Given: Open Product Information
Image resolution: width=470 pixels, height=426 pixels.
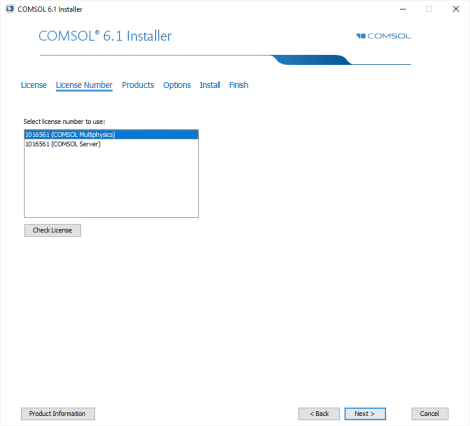Looking at the screenshot, I should (58, 414).
